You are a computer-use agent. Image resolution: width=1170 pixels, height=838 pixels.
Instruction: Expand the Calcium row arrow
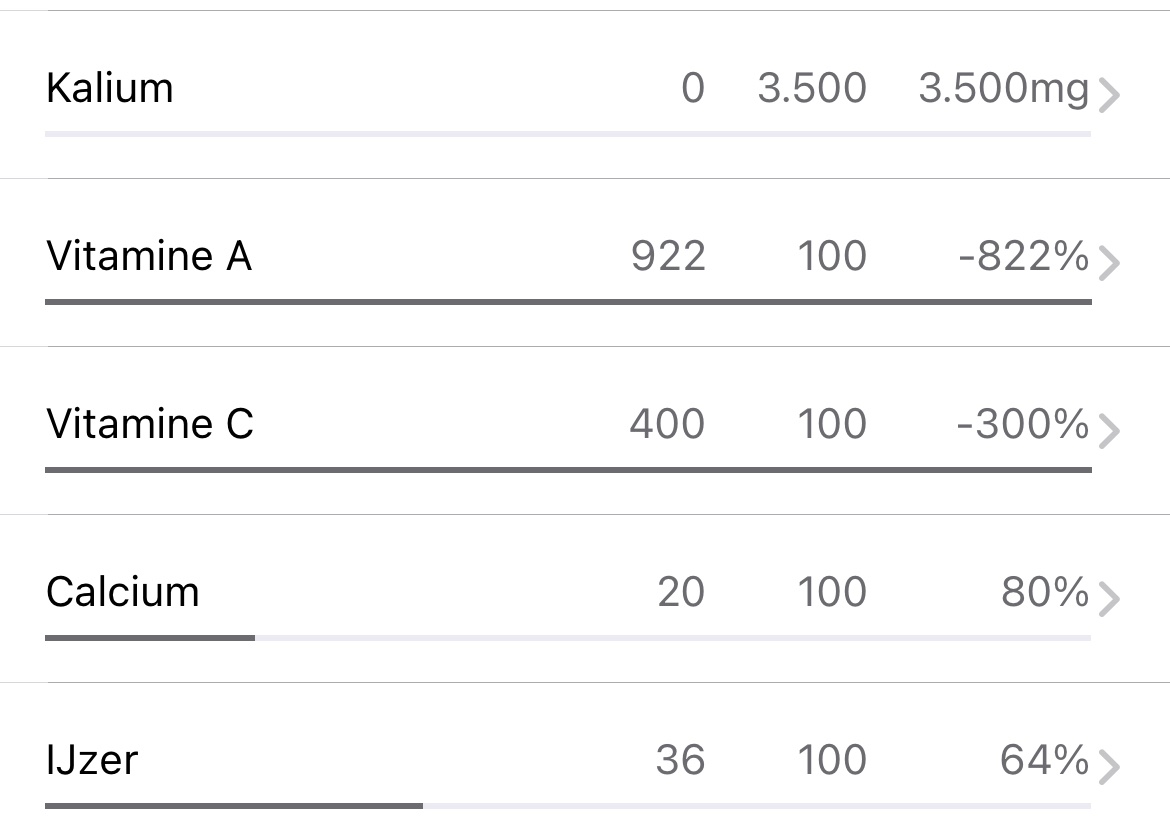point(1108,600)
